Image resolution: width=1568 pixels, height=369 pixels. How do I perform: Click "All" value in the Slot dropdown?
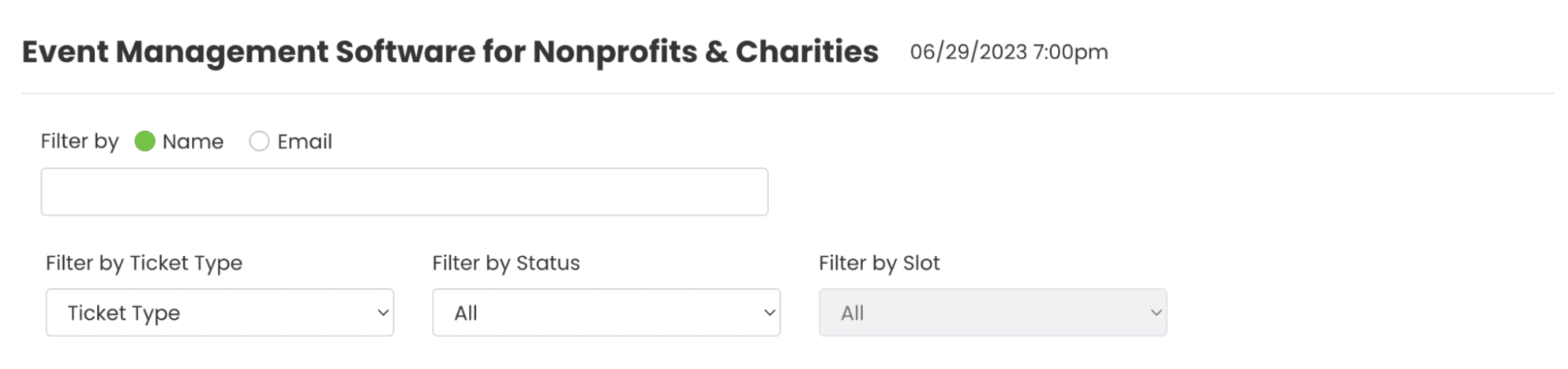point(853,313)
